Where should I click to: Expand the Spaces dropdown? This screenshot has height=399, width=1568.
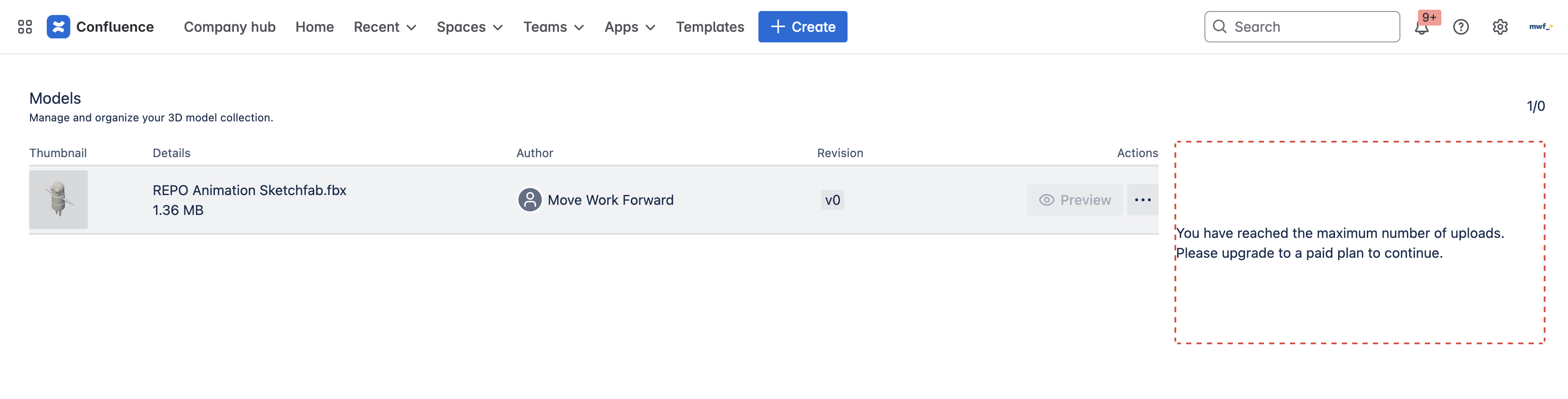[x=469, y=27]
